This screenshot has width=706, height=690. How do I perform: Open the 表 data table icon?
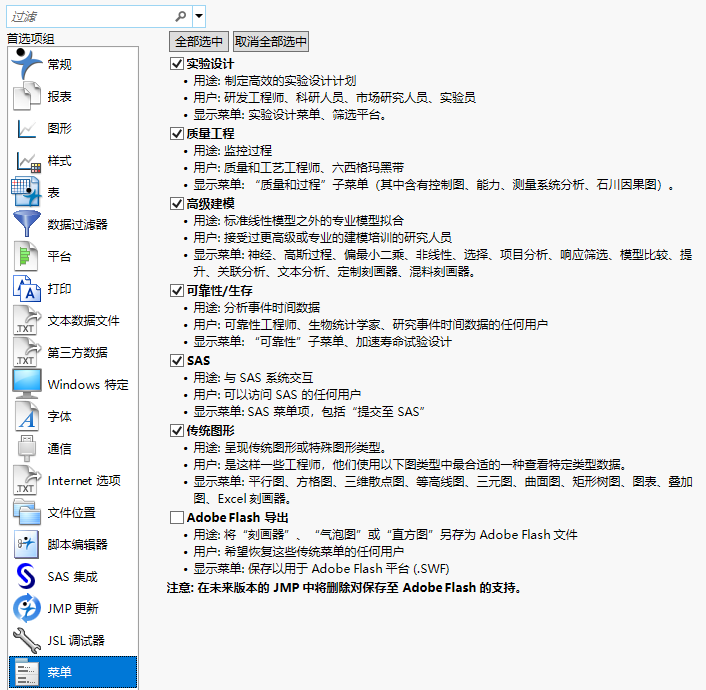26,192
